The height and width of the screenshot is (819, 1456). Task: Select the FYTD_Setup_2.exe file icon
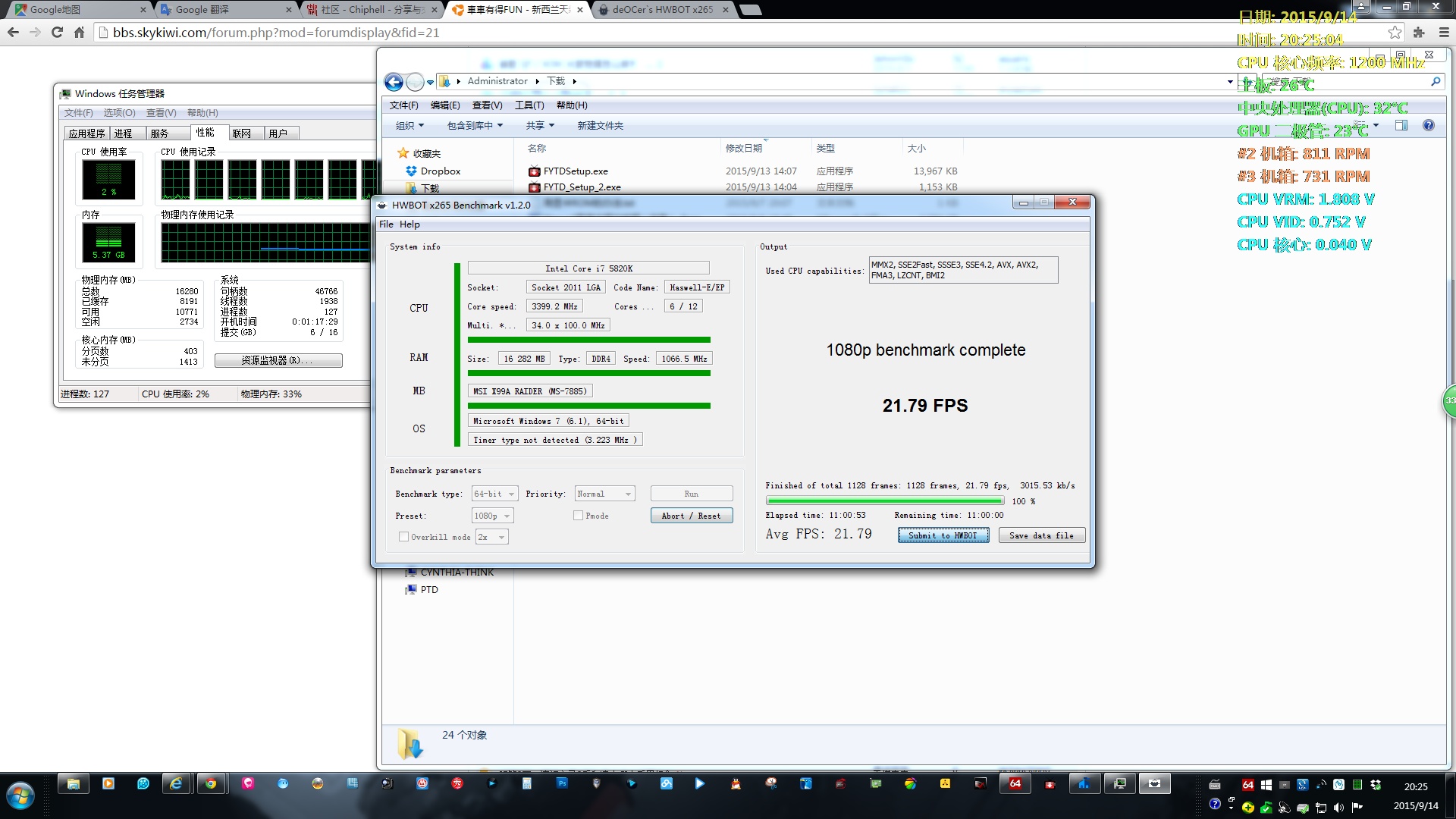(535, 187)
